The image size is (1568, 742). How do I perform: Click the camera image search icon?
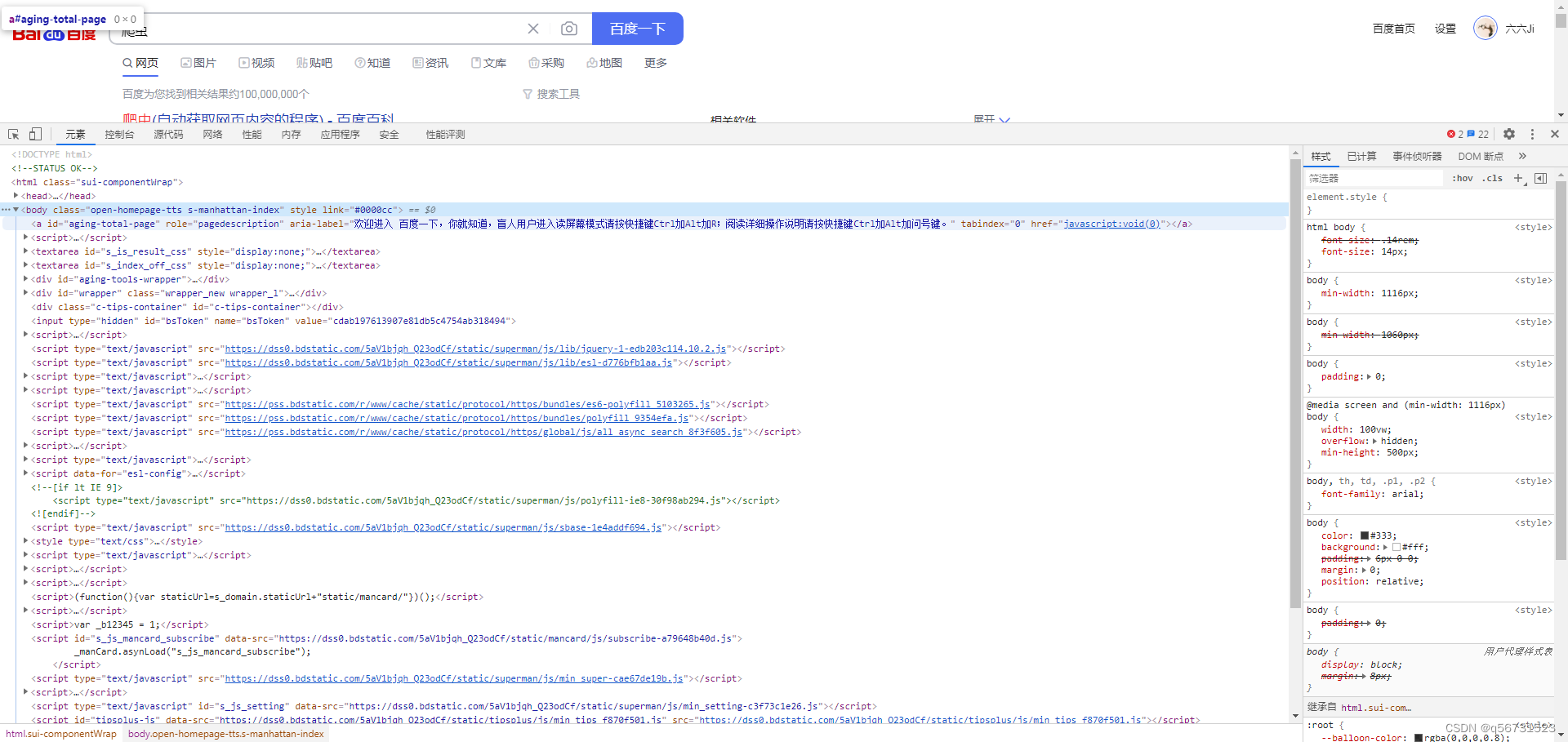pyautogui.click(x=569, y=29)
